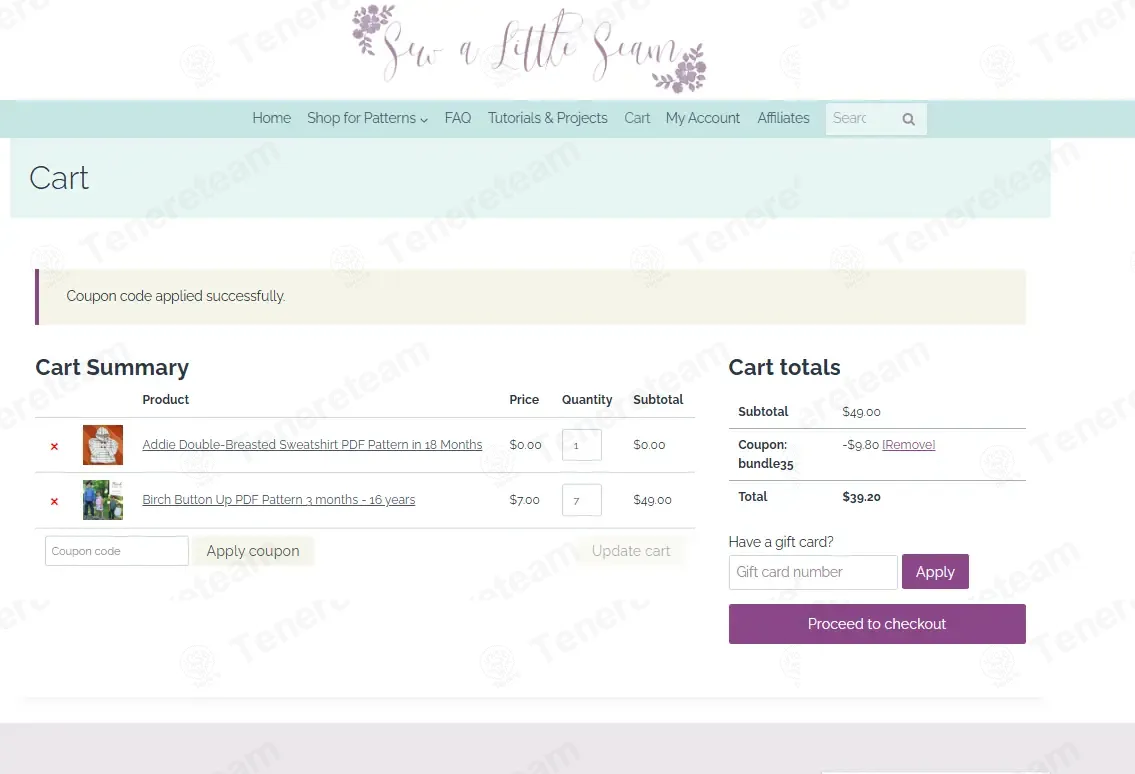This screenshot has width=1135, height=774.
Task: Select the Birch price $7.00
Action: coord(524,500)
